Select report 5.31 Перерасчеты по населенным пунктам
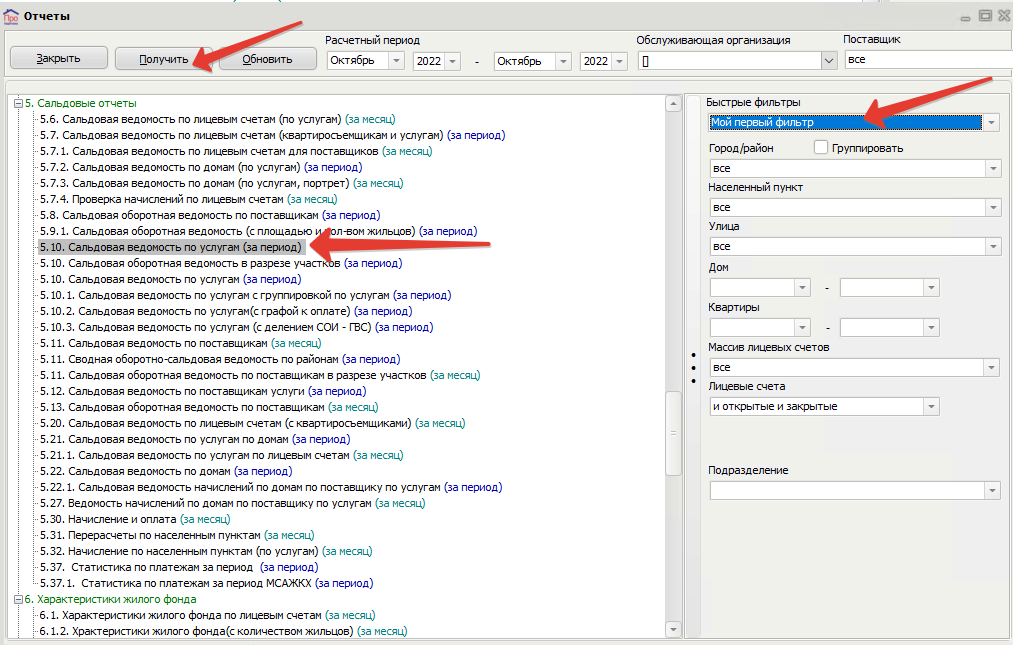1013x645 pixels. pos(176,535)
